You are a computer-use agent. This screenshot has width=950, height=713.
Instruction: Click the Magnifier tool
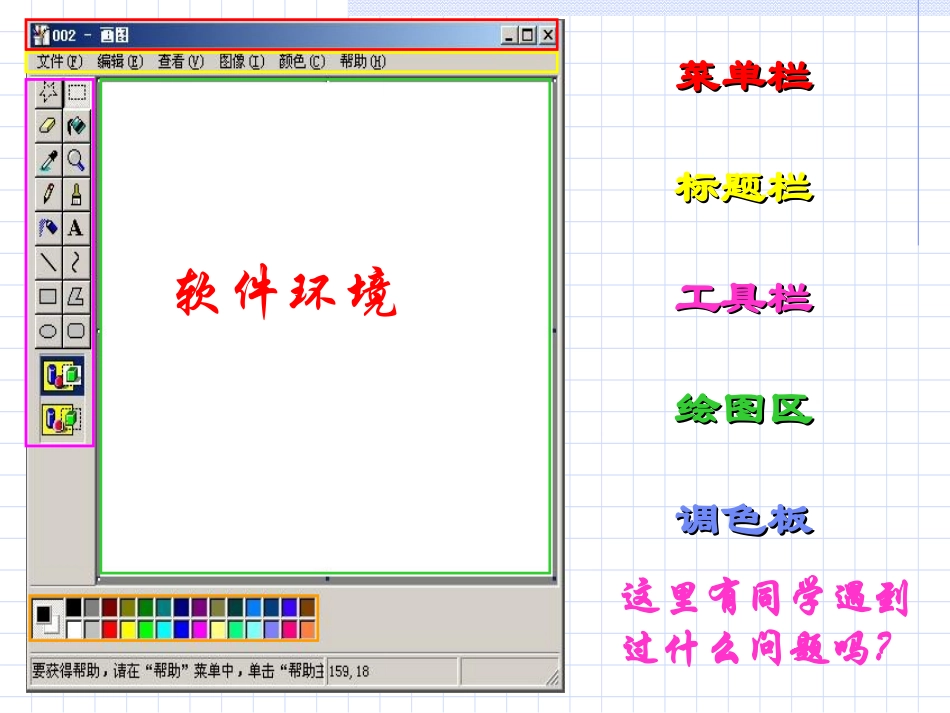coord(76,160)
